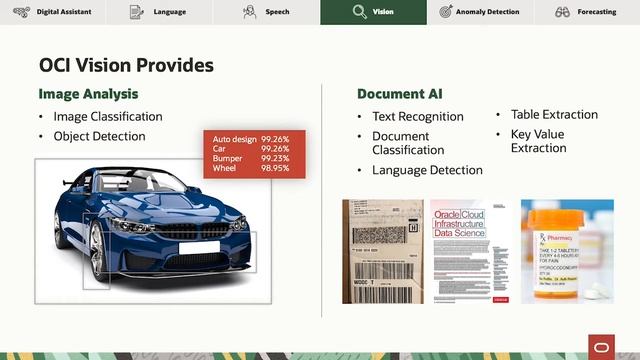This screenshot has height=360, width=640.
Task: Select the blue car image
Action: pos(153,231)
